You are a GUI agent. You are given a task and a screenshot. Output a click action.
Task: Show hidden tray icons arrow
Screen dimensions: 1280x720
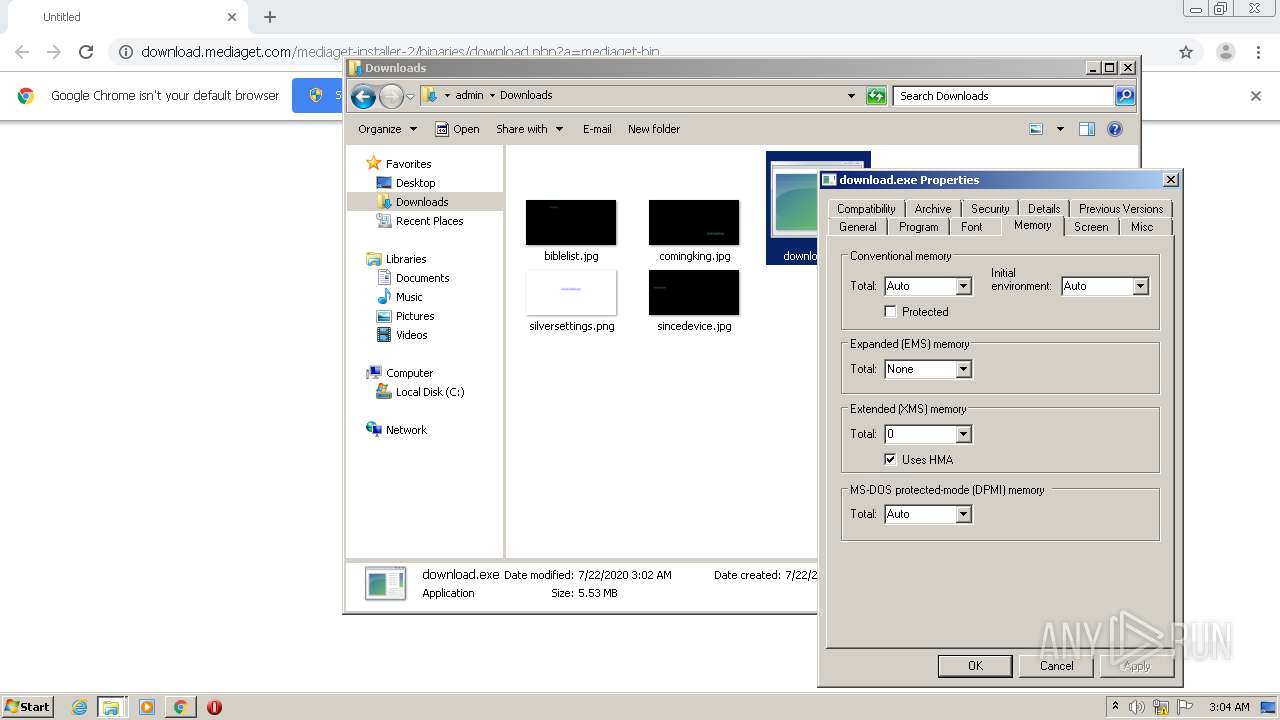pyautogui.click(x=1115, y=706)
